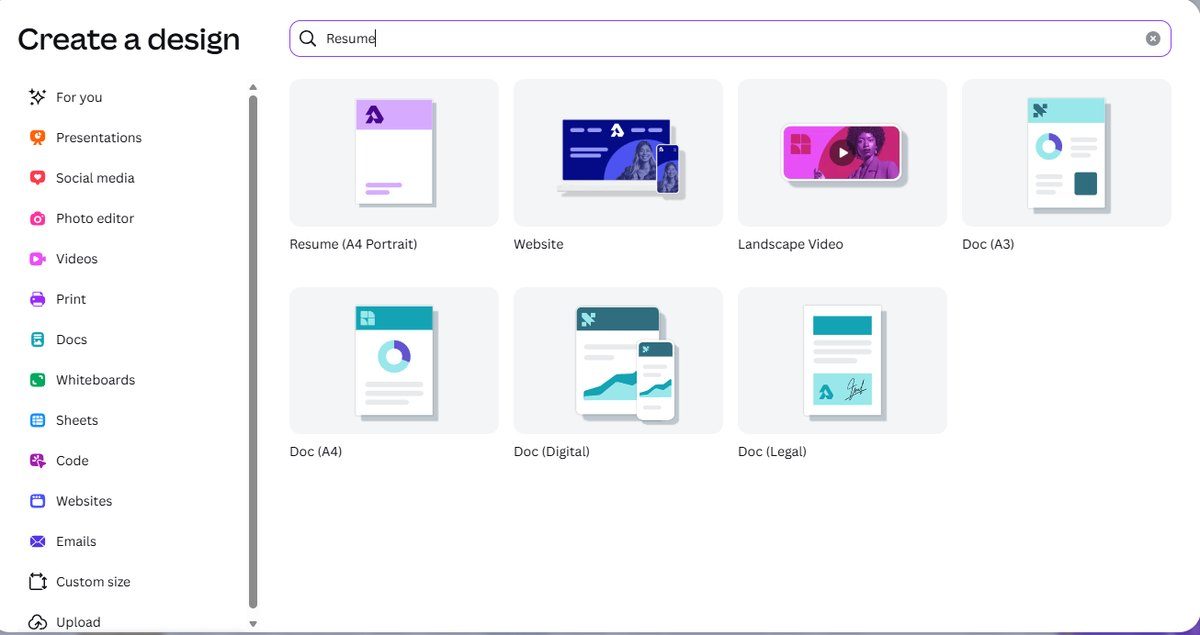Click the Videos icon in sidebar
Viewport: 1200px width, 635px height.
coord(38,259)
